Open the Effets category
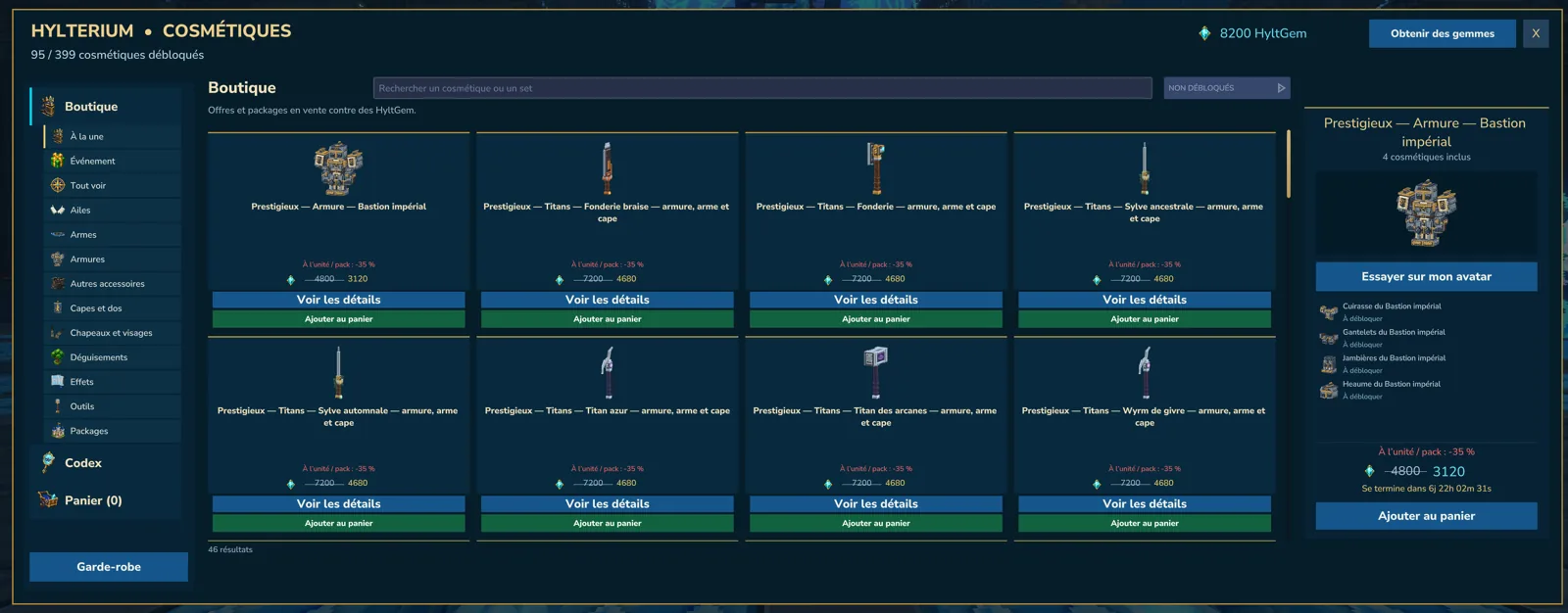Viewport: 1568px width, 613px height. pos(113,381)
